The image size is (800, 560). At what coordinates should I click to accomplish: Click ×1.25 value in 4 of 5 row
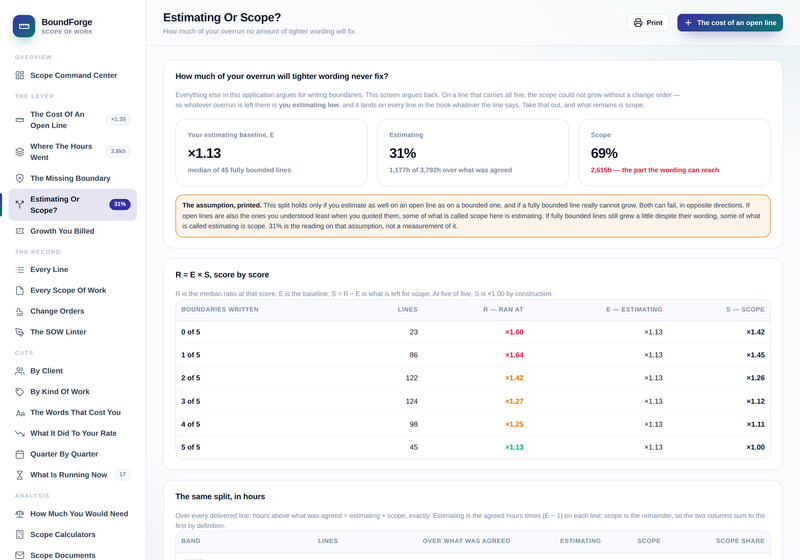(x=514, y=424)
